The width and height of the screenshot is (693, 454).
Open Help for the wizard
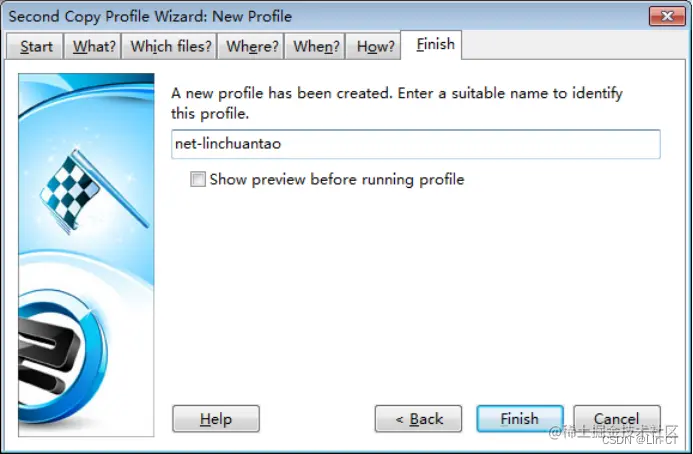[216, 419]
